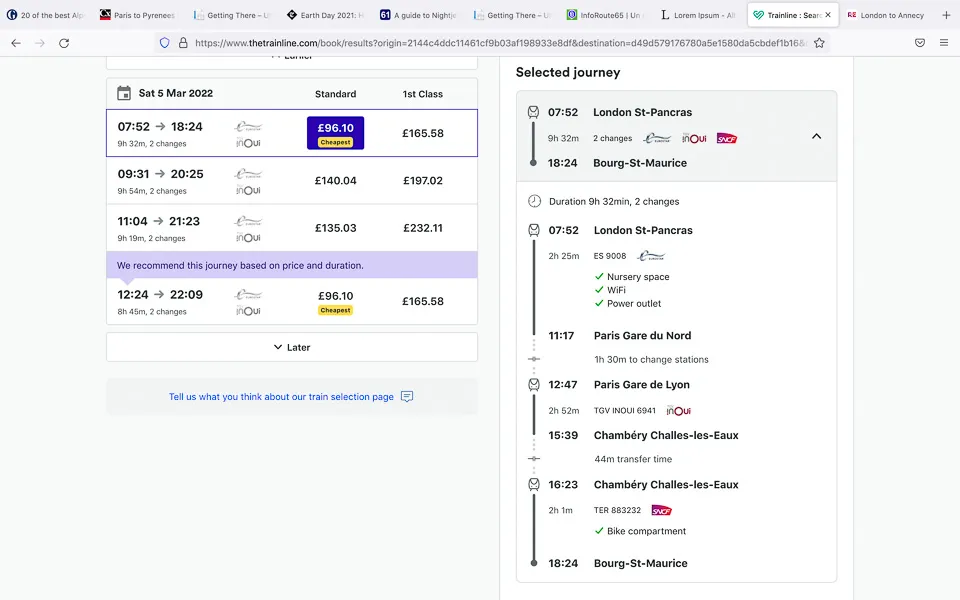
Task: Bookmark this page with star icon
Action: click(x=819, y=43)
